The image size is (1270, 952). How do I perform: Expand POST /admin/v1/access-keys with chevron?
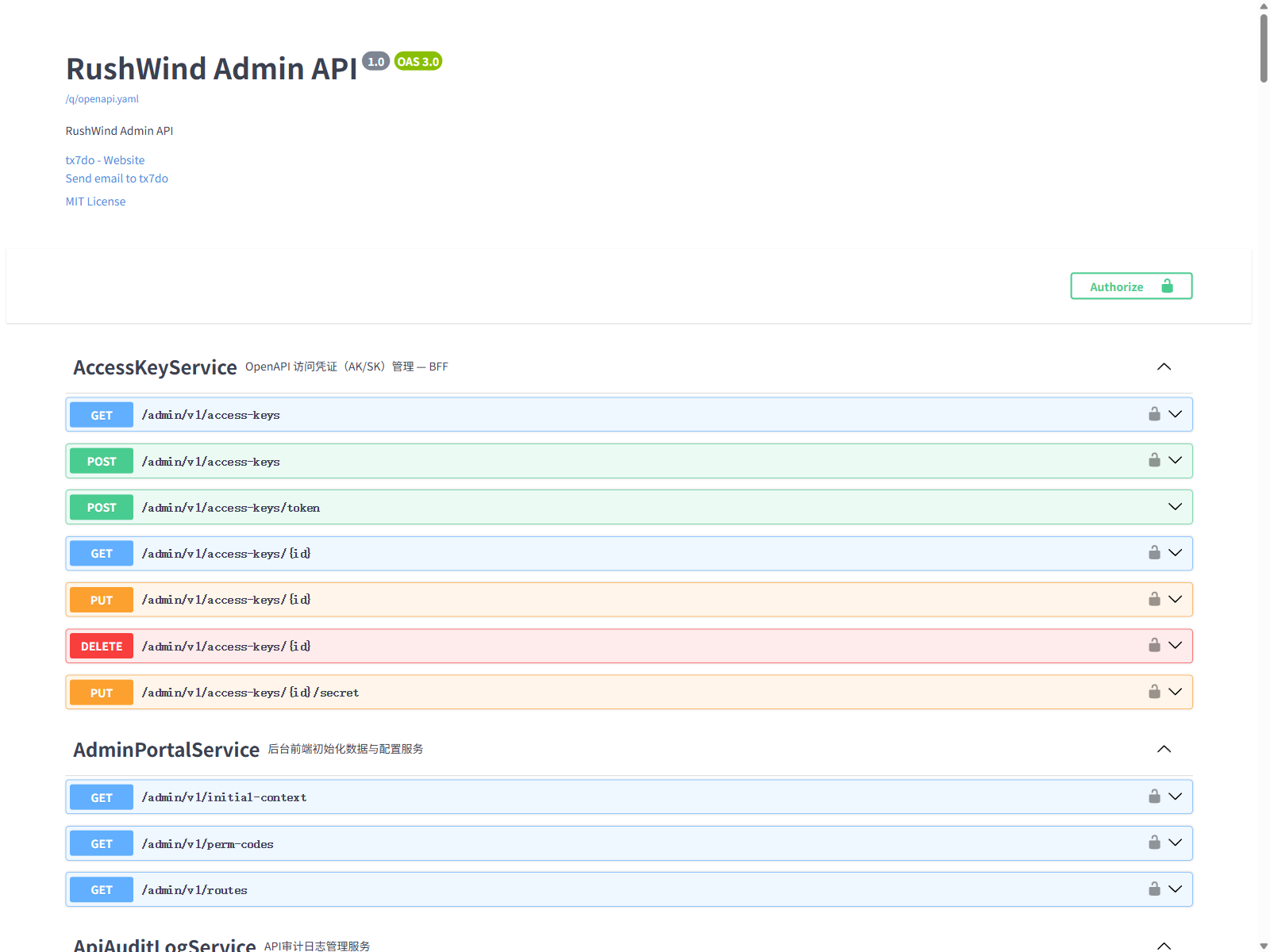1176,460
